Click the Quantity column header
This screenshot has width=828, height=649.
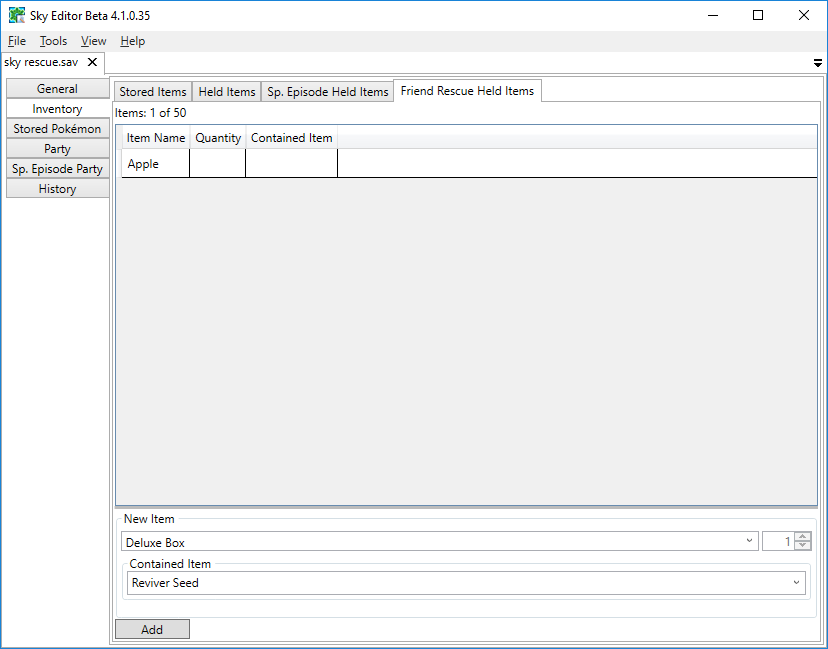218,138
